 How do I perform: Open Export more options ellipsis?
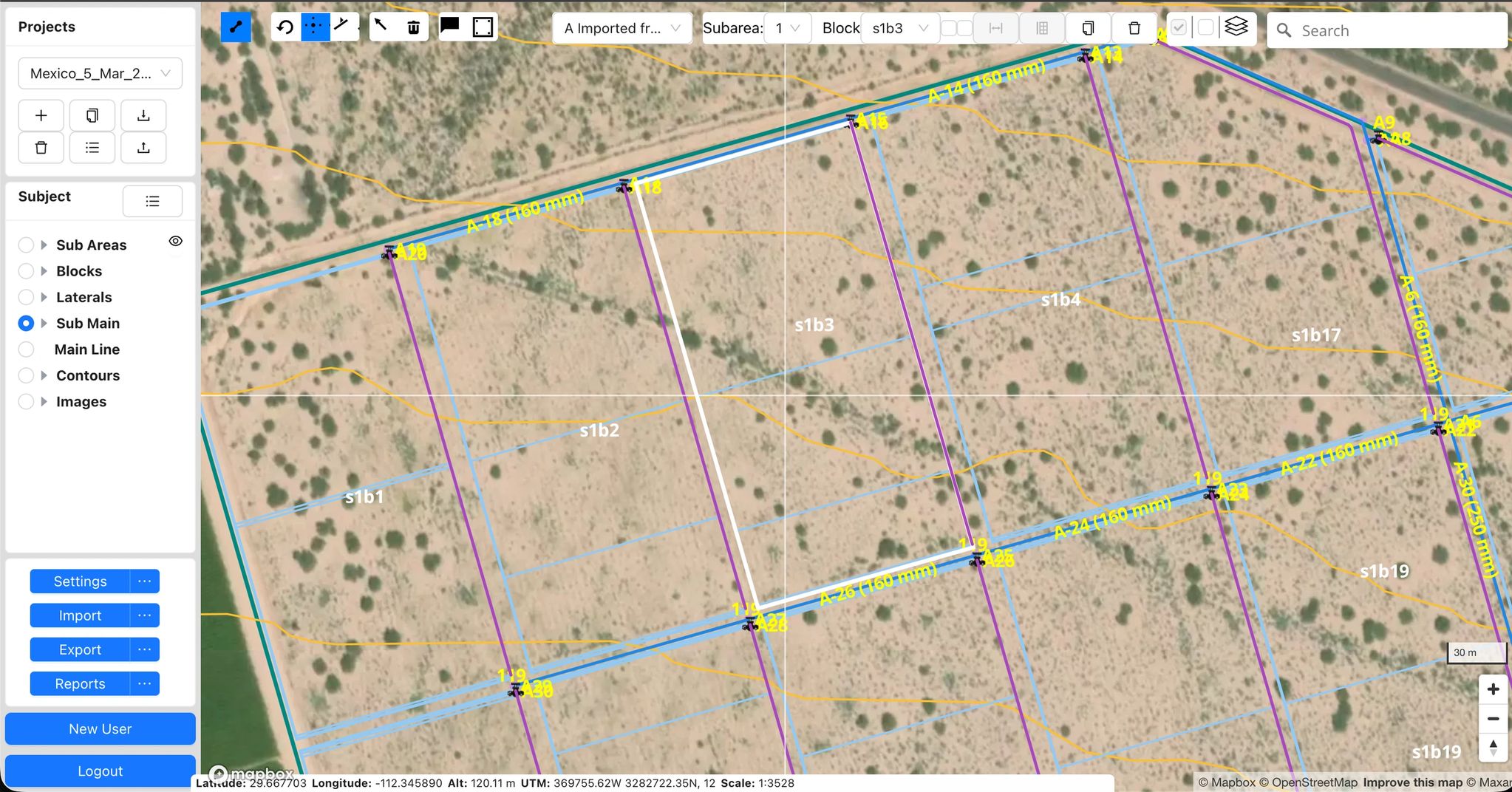[x=145, y=649]
